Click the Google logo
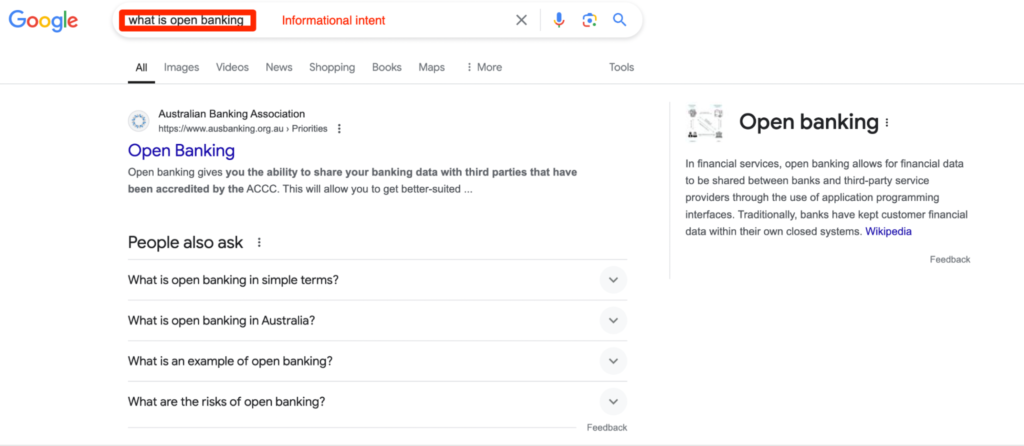This screenshot has width=1024, height=446. tap(43, 20)
